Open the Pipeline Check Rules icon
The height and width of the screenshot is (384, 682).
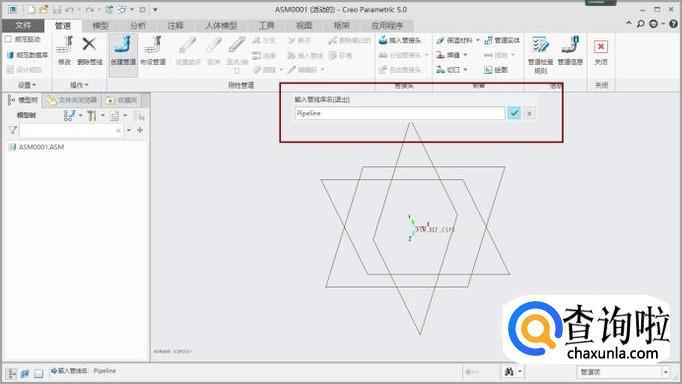tap(540, 45)
